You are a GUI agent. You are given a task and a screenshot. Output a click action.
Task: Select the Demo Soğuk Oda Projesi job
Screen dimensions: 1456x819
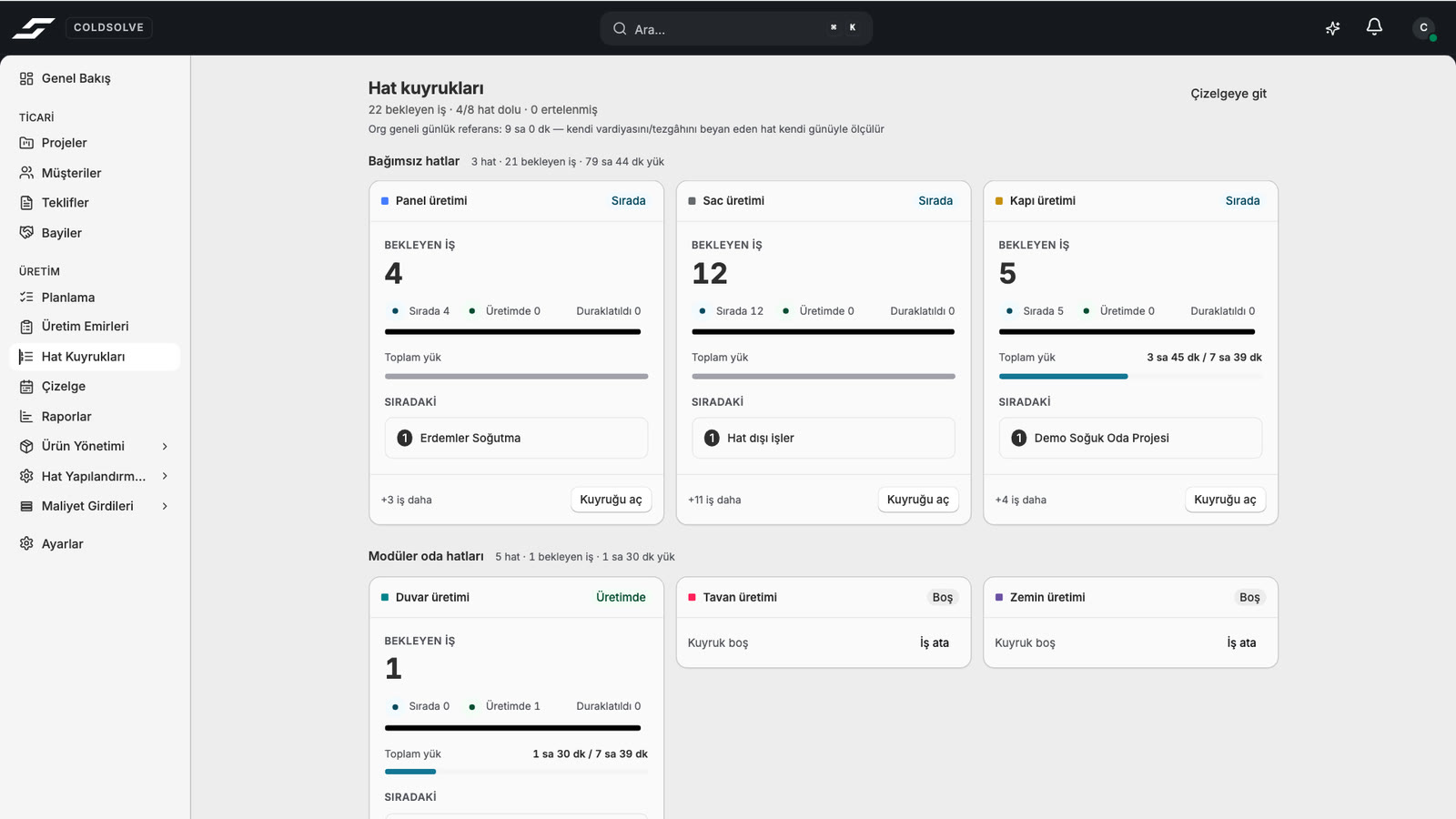(1130, 438)
